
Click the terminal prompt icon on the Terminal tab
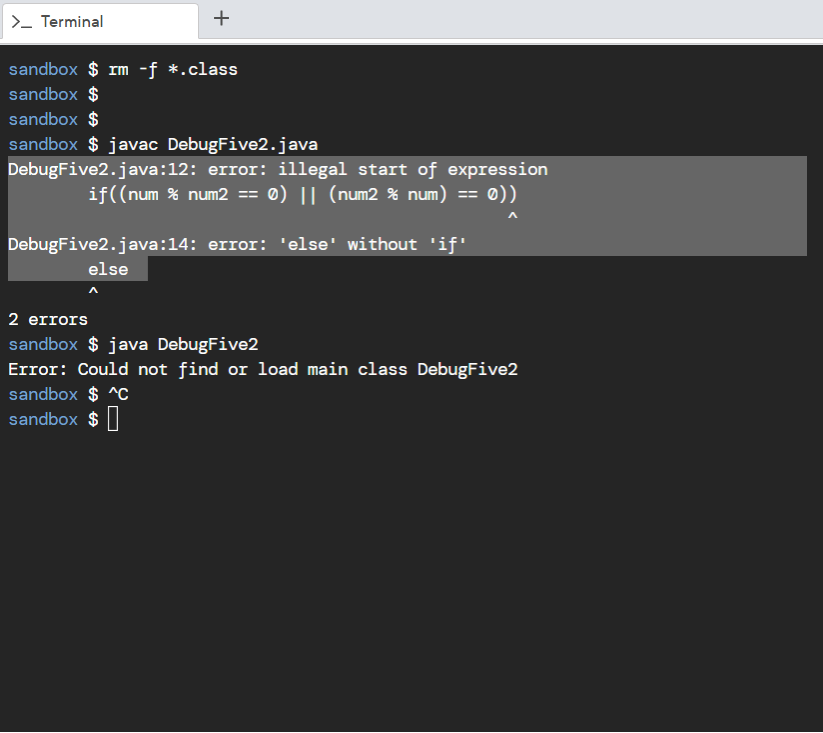point(22,19)
